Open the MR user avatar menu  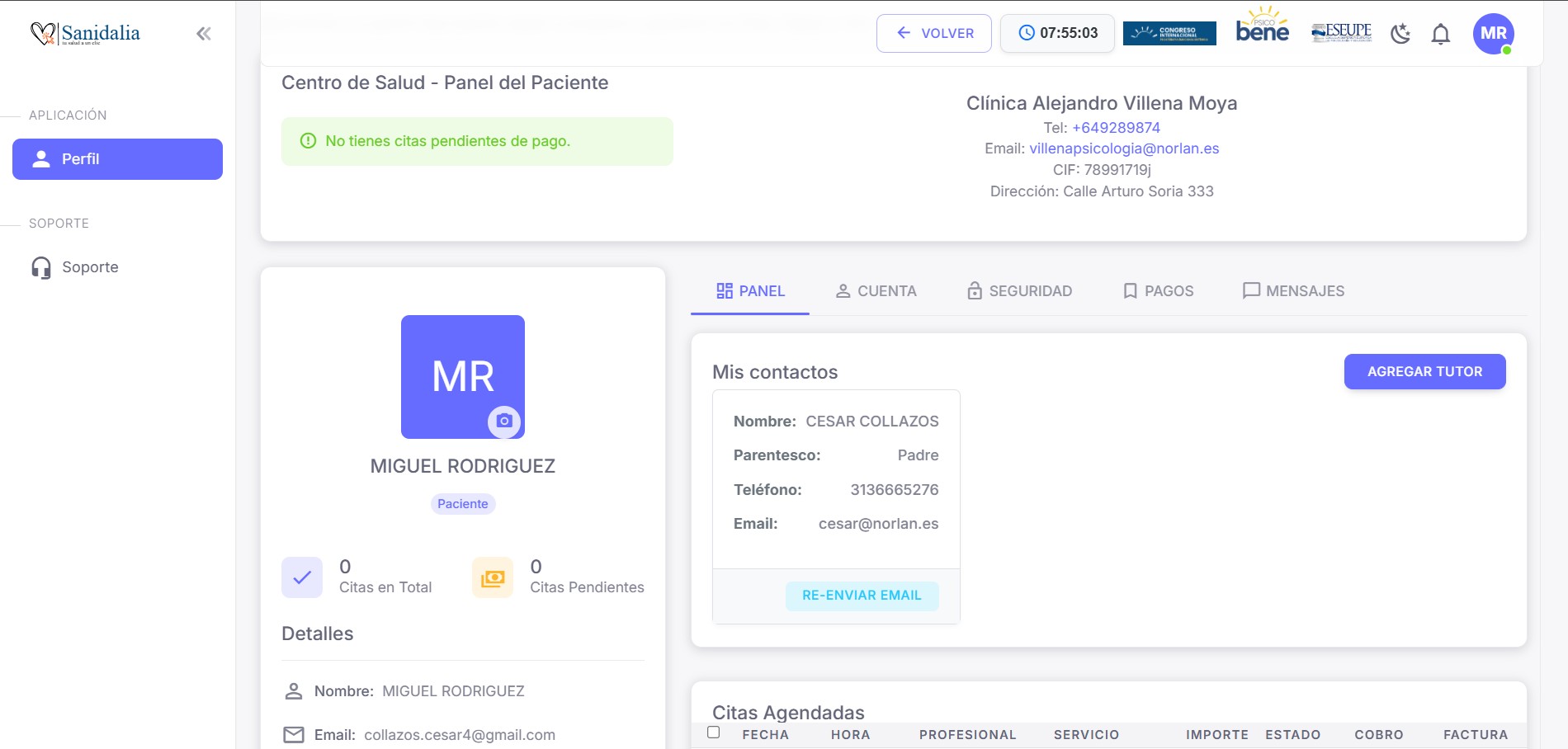1493,34
